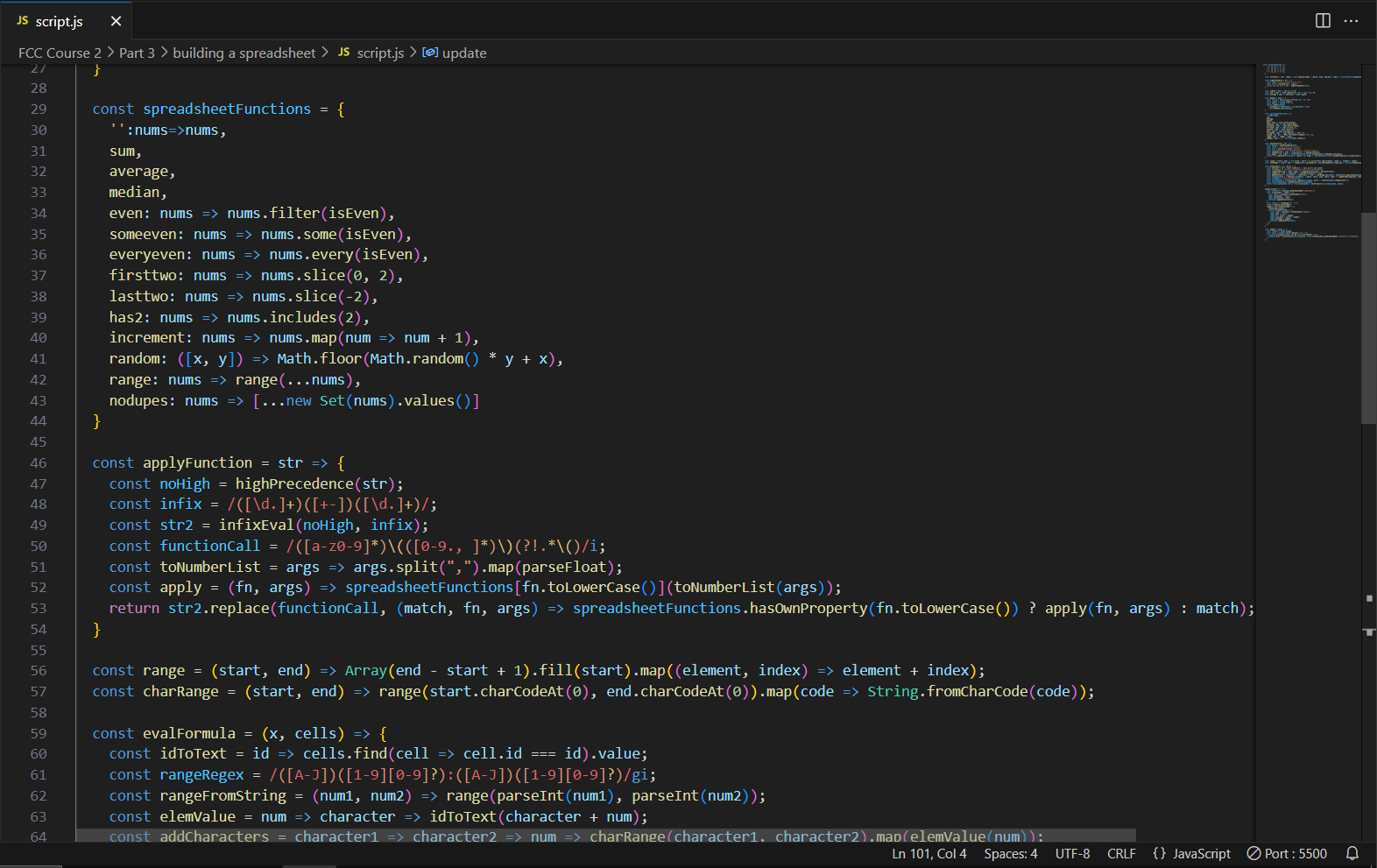Change the CRLF end-of-line sequence

point(1121,853)
